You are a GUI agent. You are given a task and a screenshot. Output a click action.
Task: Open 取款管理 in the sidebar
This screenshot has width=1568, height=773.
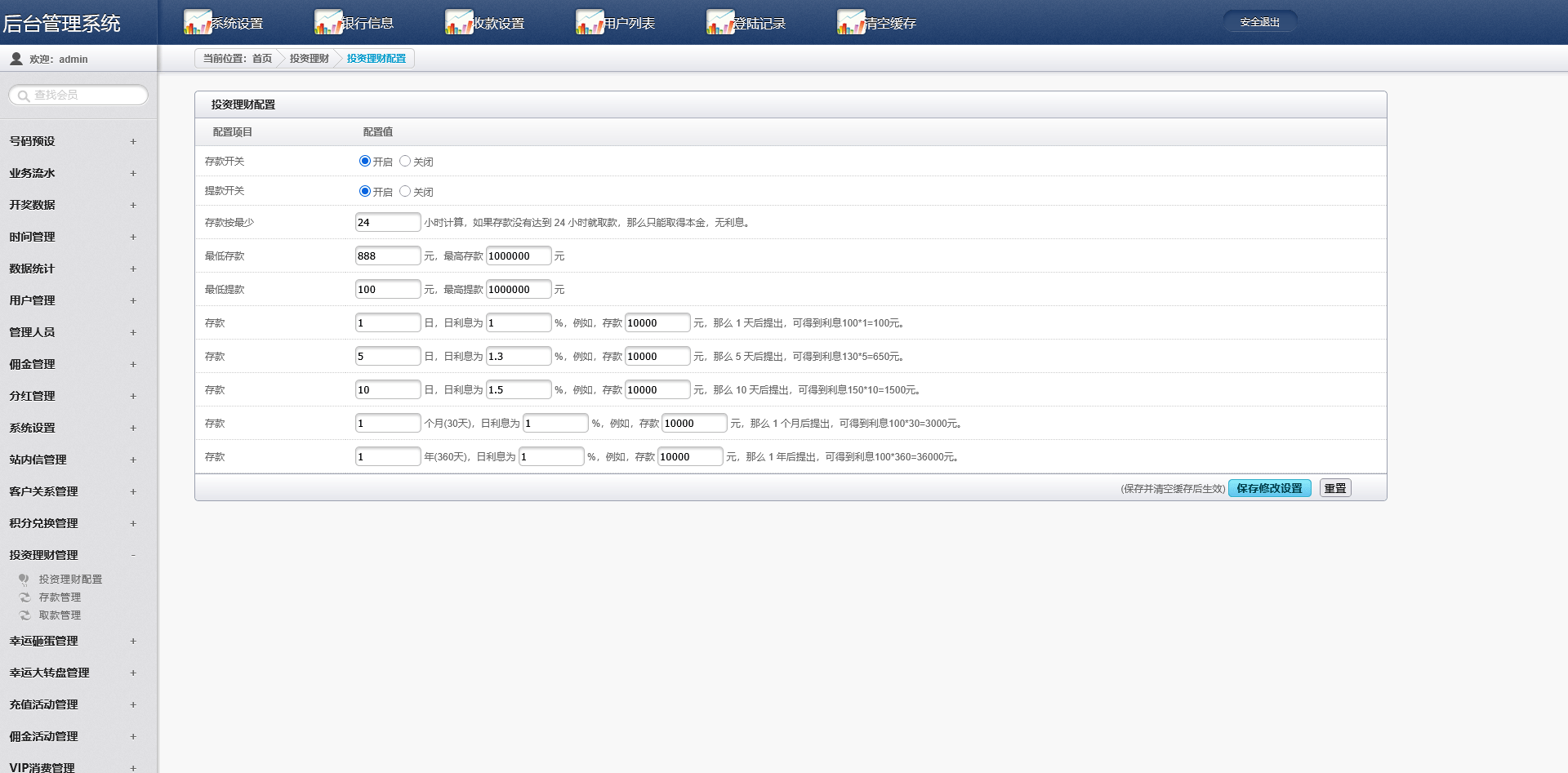click(60, 615)
